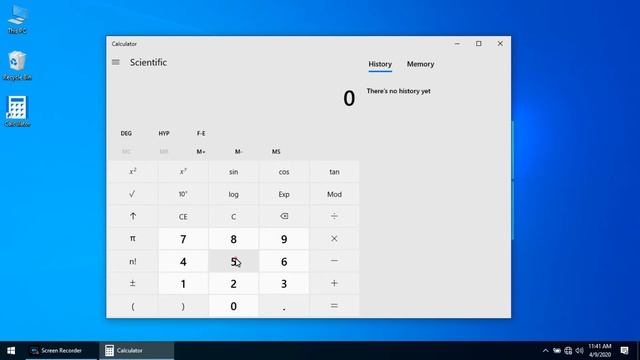Open the network tray icon

pyautogui.click(x=568, y=351)
